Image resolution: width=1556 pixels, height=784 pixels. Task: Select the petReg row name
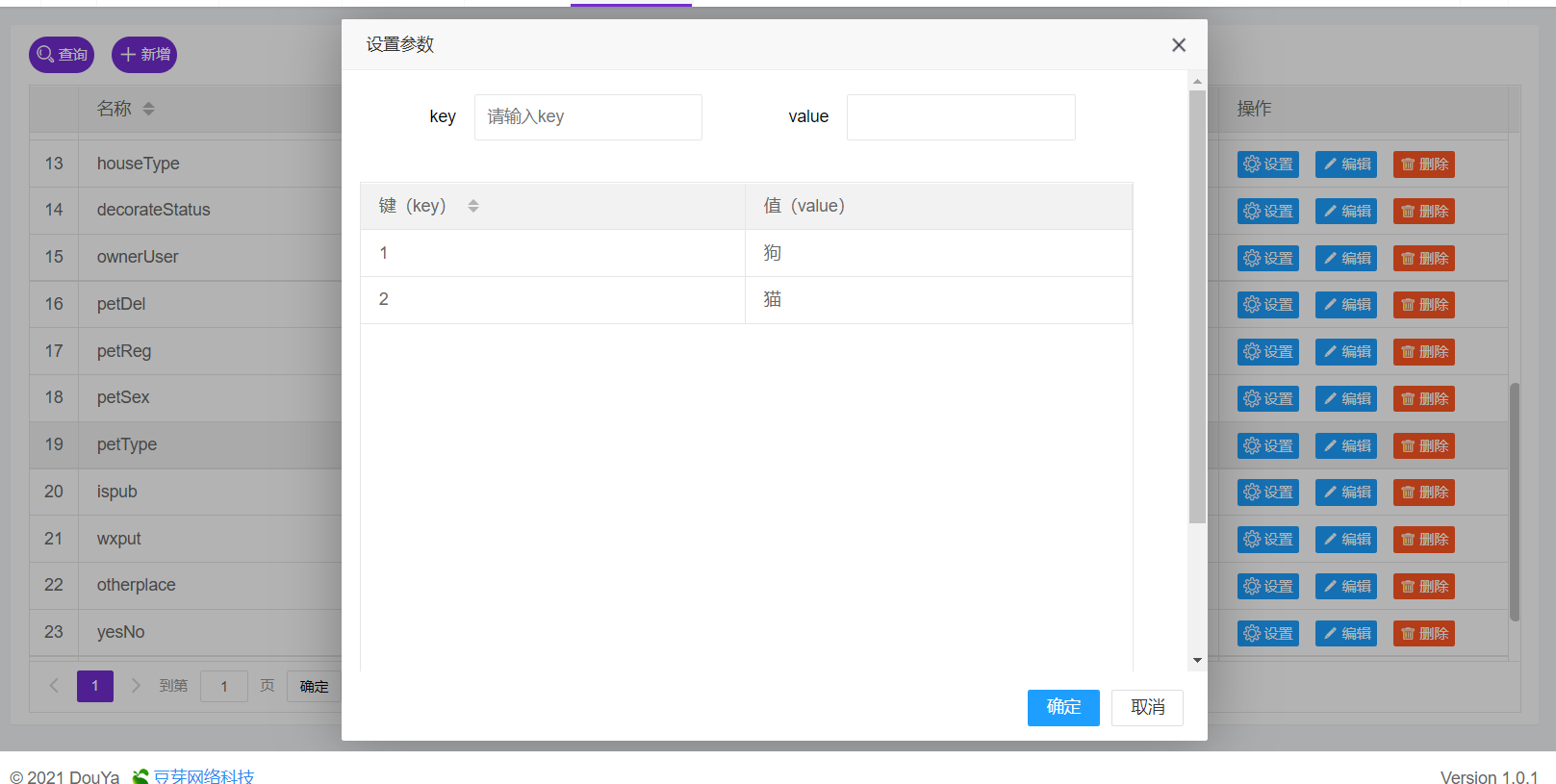pyautogui.click(x=124, y=351)
